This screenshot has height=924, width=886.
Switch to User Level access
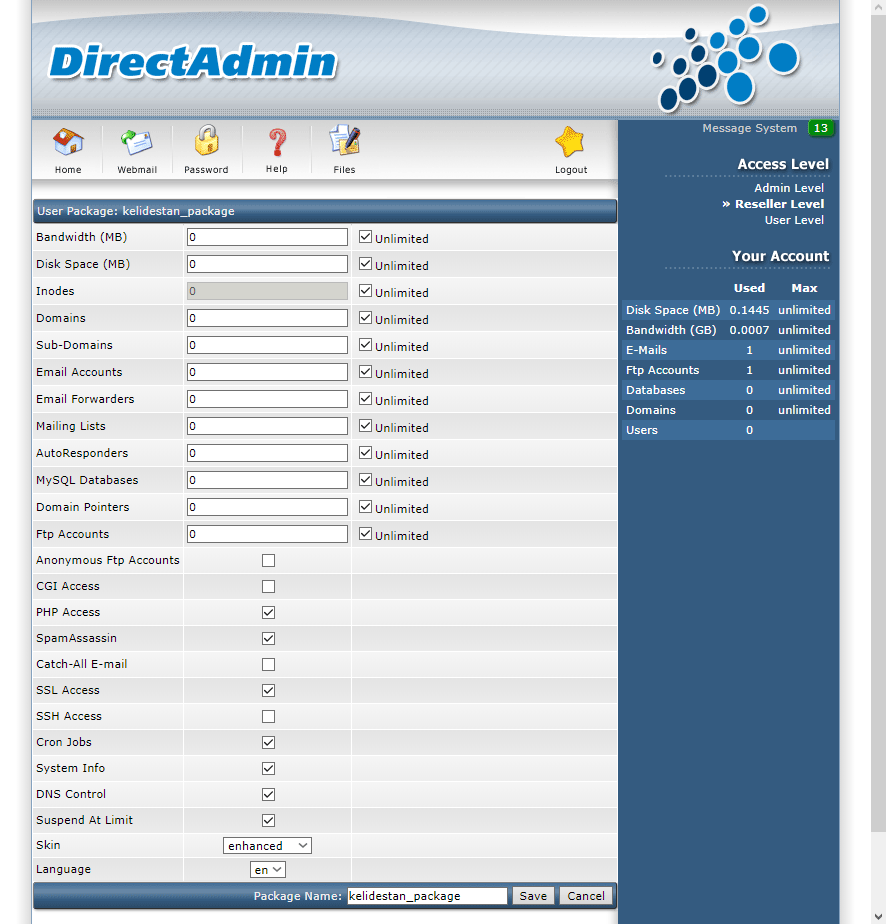[x=794, y=220]
